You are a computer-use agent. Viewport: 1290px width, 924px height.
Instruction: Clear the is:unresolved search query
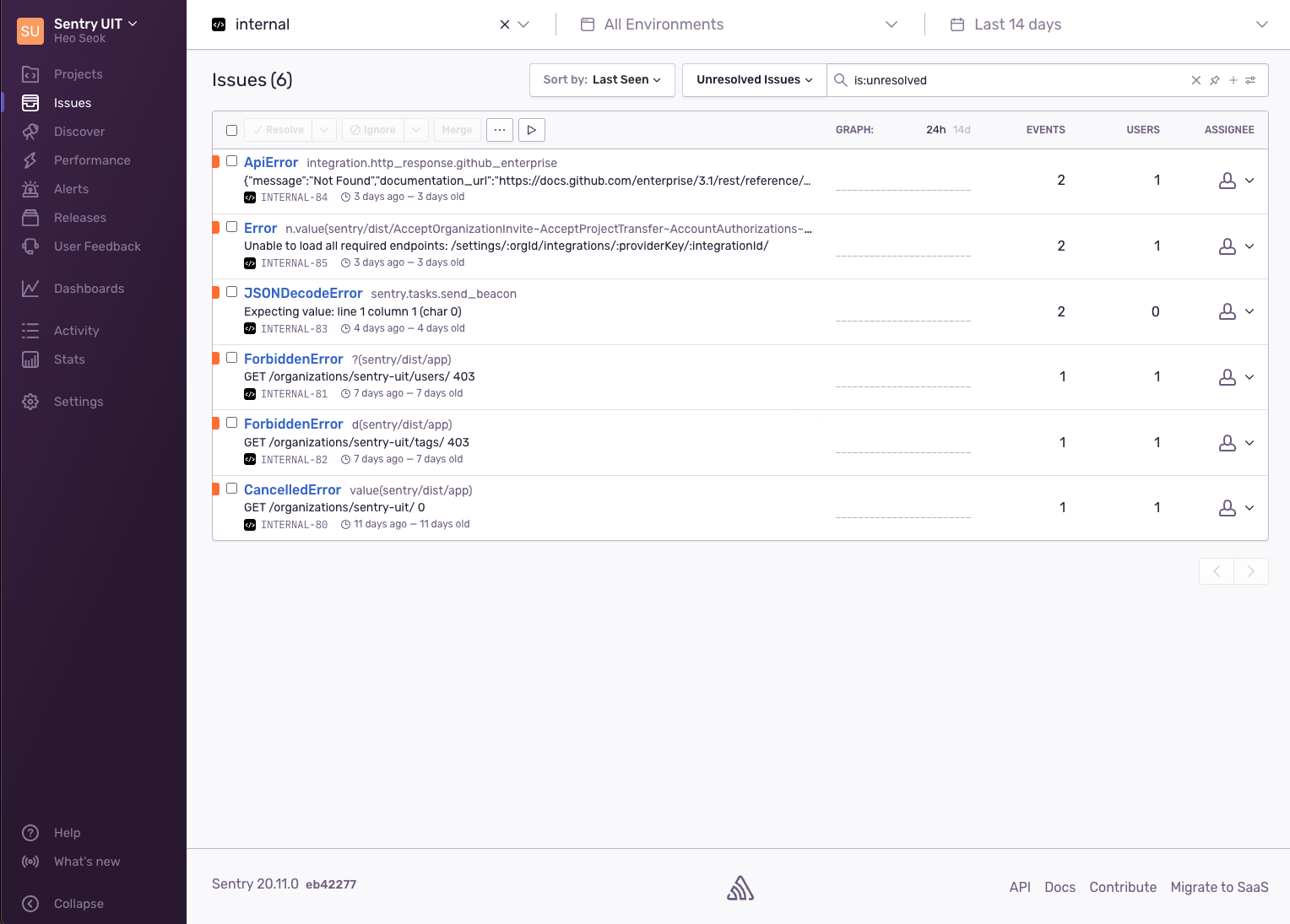click(1196, 80)
